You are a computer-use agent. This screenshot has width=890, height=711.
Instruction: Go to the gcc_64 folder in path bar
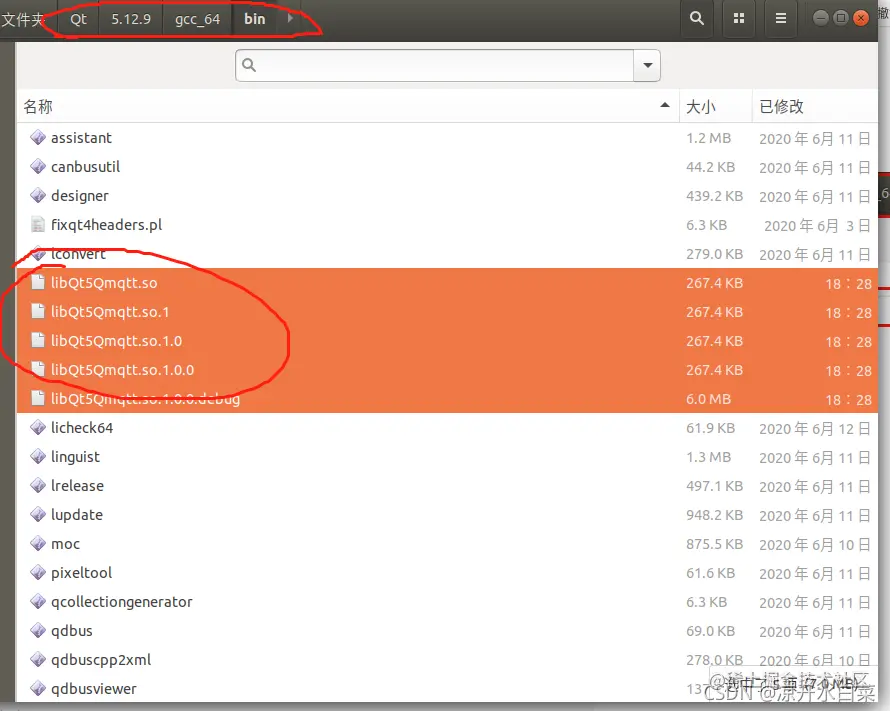click(197, 19)
